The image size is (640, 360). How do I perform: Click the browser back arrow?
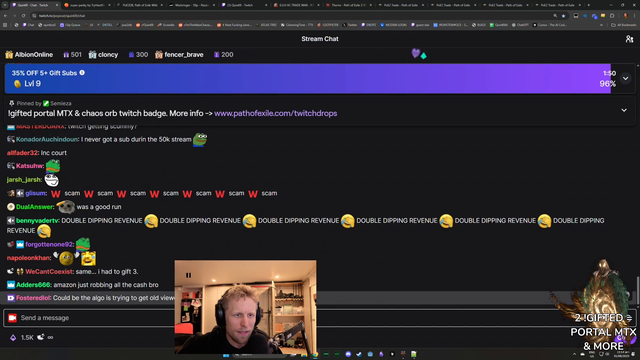(x=5, y=16)
